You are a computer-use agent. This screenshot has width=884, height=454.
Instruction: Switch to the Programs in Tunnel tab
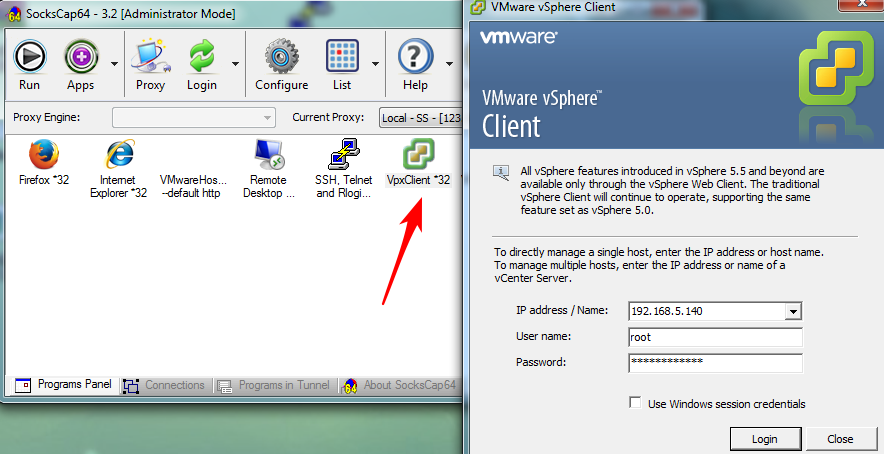coord(273,385)
